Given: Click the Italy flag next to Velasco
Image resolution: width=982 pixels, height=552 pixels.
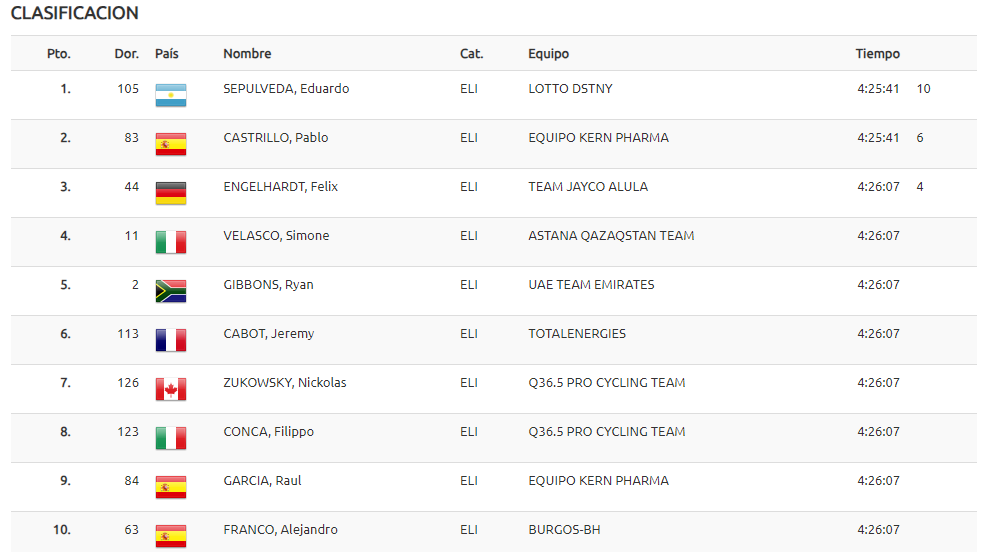Looking at the screenshot, I should coord(171,242).
